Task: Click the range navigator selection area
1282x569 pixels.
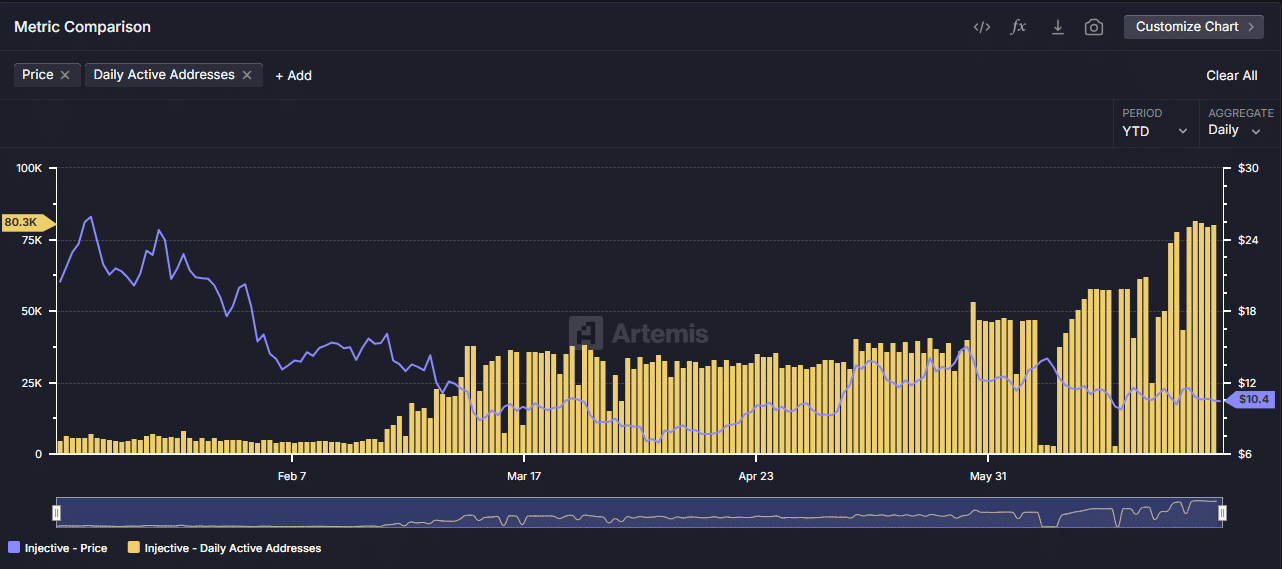Action: [x=639, y=512]
